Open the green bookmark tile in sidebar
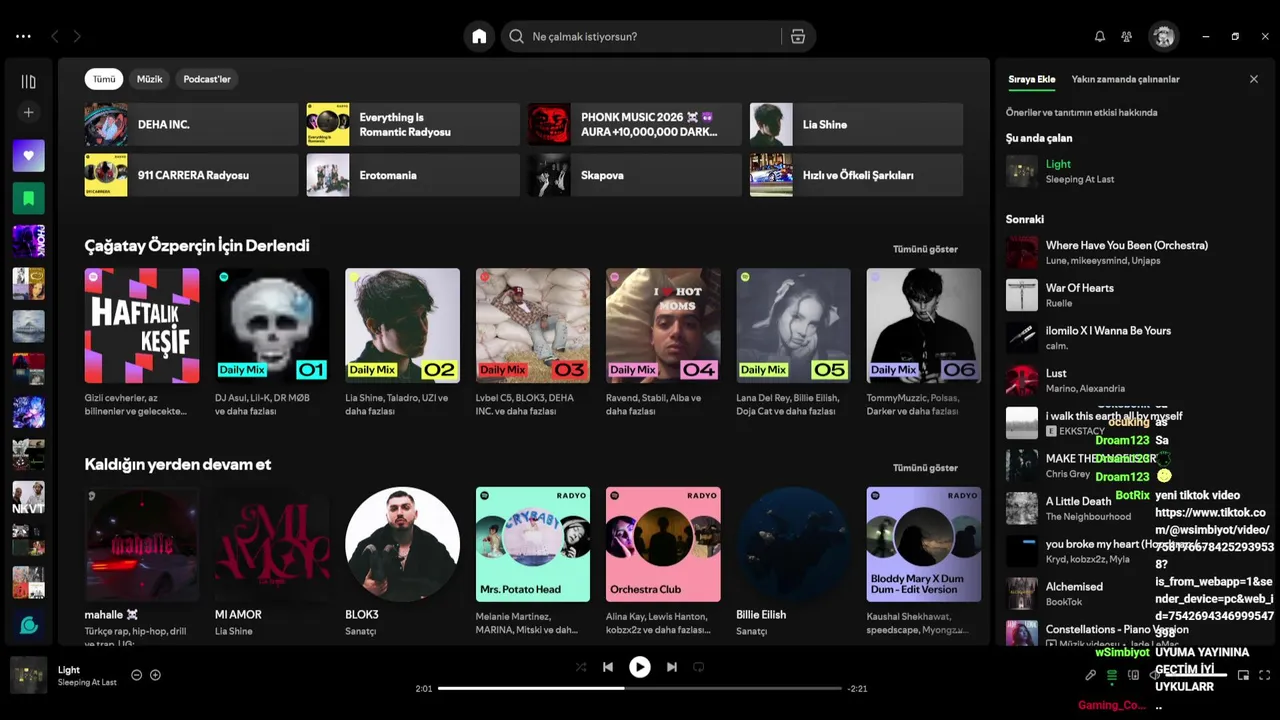This screenshot has width=1280, height=720. tap(28, 198)
